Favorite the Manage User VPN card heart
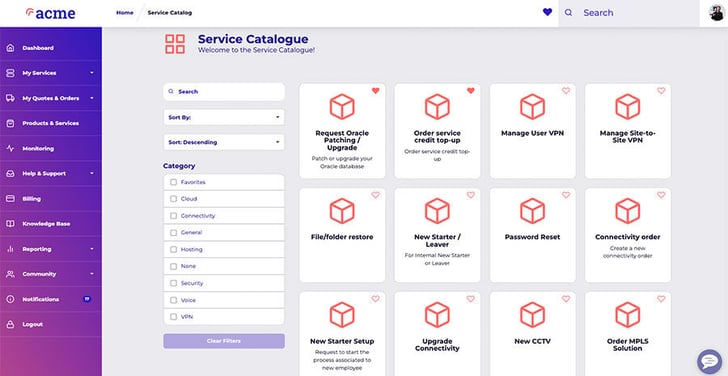Image resolution: width=728 pixels, height=376 pixels. pos(566,91)
